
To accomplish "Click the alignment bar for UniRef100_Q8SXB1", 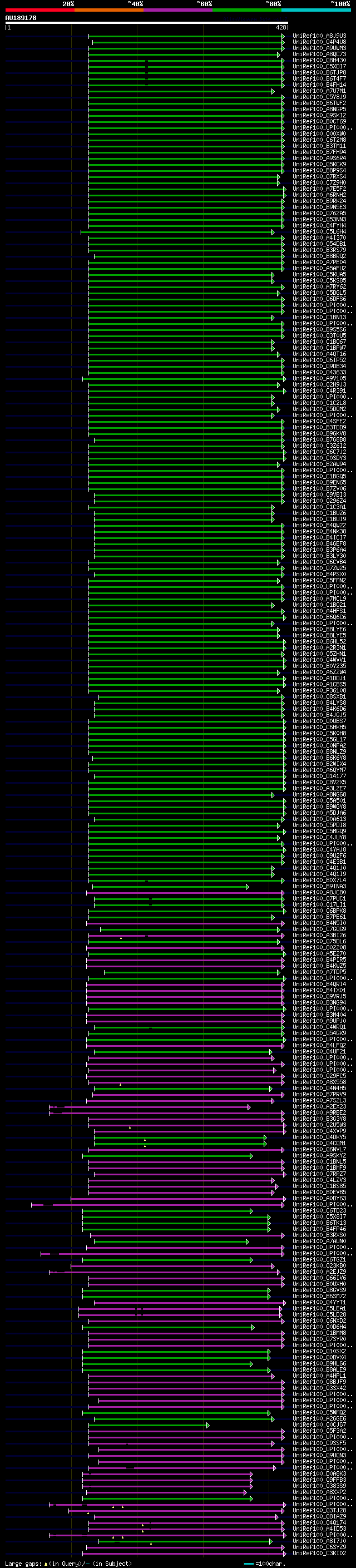I will click(191, 697).
